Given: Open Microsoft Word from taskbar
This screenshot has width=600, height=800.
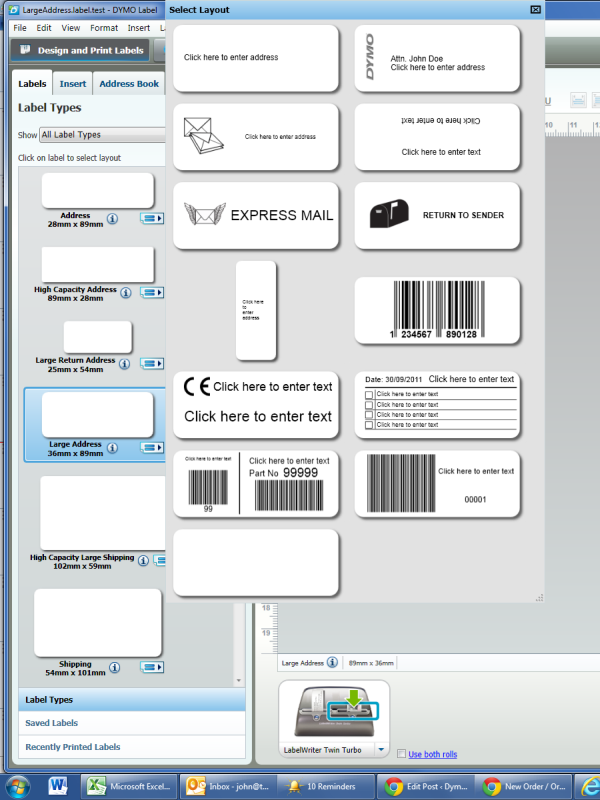Looking at the screenshot, I should point(58,786).
